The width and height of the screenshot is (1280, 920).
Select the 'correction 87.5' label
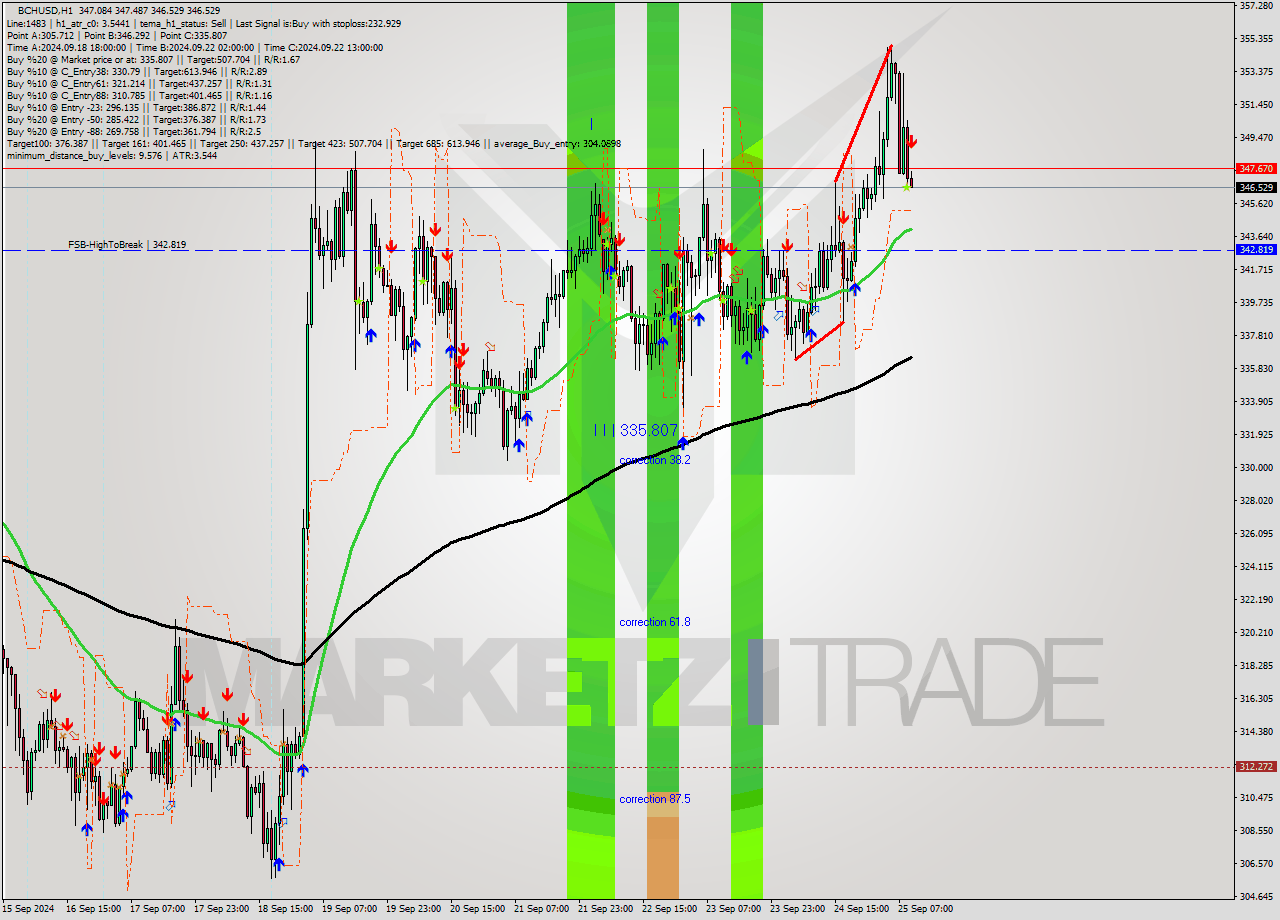tap(654, 799)
